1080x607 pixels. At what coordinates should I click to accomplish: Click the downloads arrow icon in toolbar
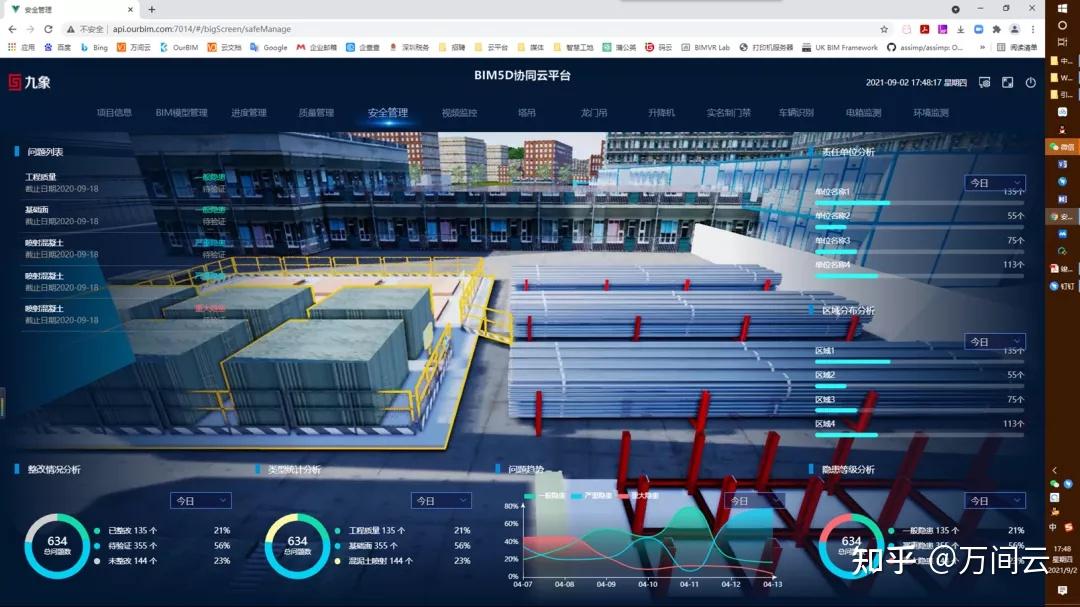click(960, 29)
